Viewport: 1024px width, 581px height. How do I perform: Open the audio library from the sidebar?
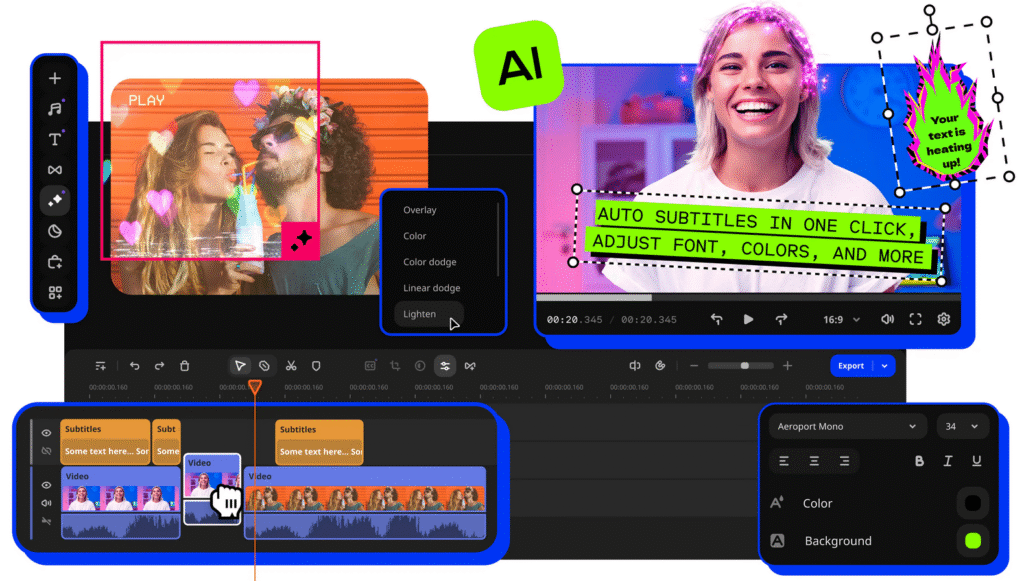coord(56,108)
